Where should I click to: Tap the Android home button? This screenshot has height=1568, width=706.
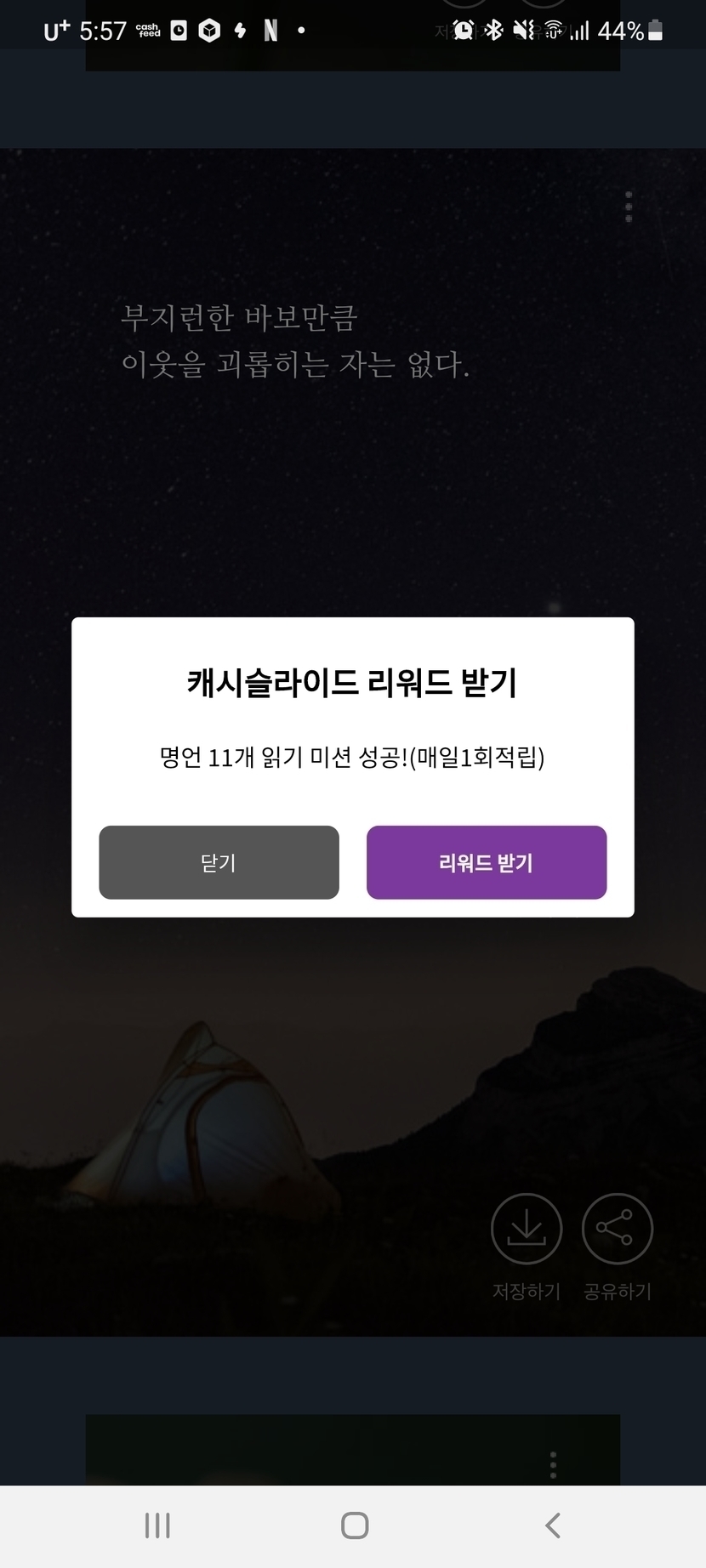[x=355, y=1525]
